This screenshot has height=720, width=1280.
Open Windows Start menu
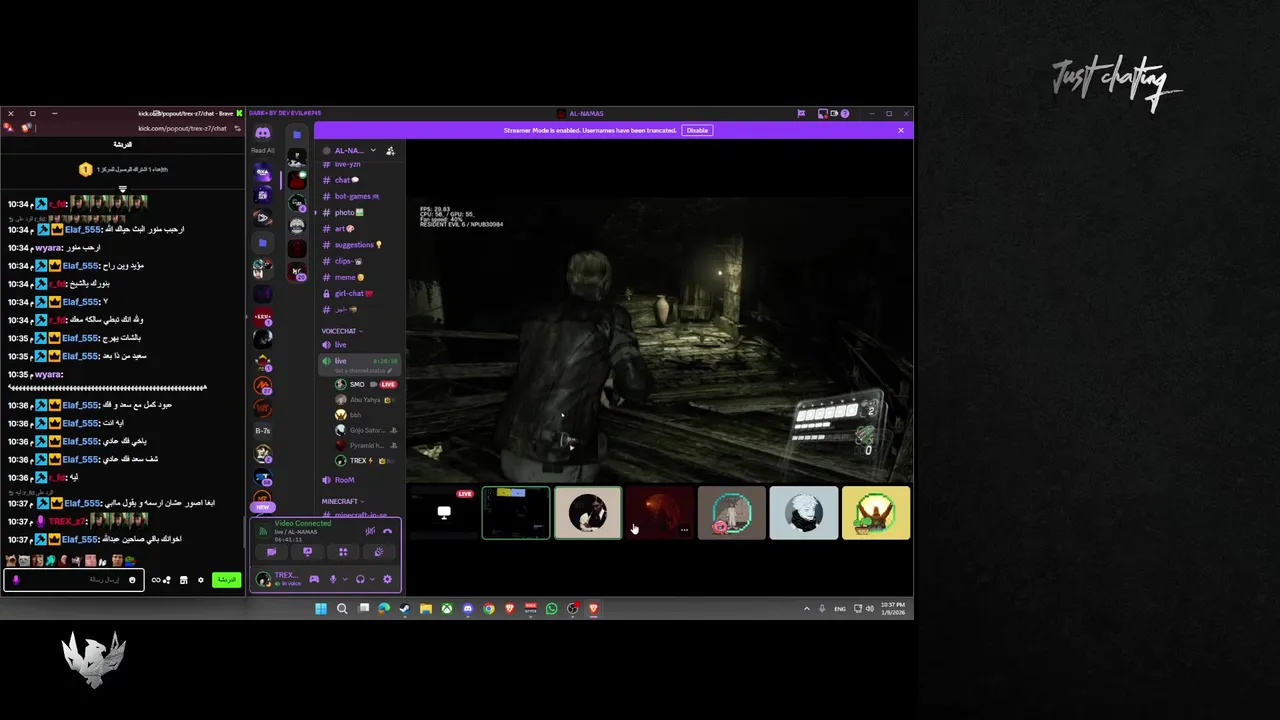(x=321, y=608)
